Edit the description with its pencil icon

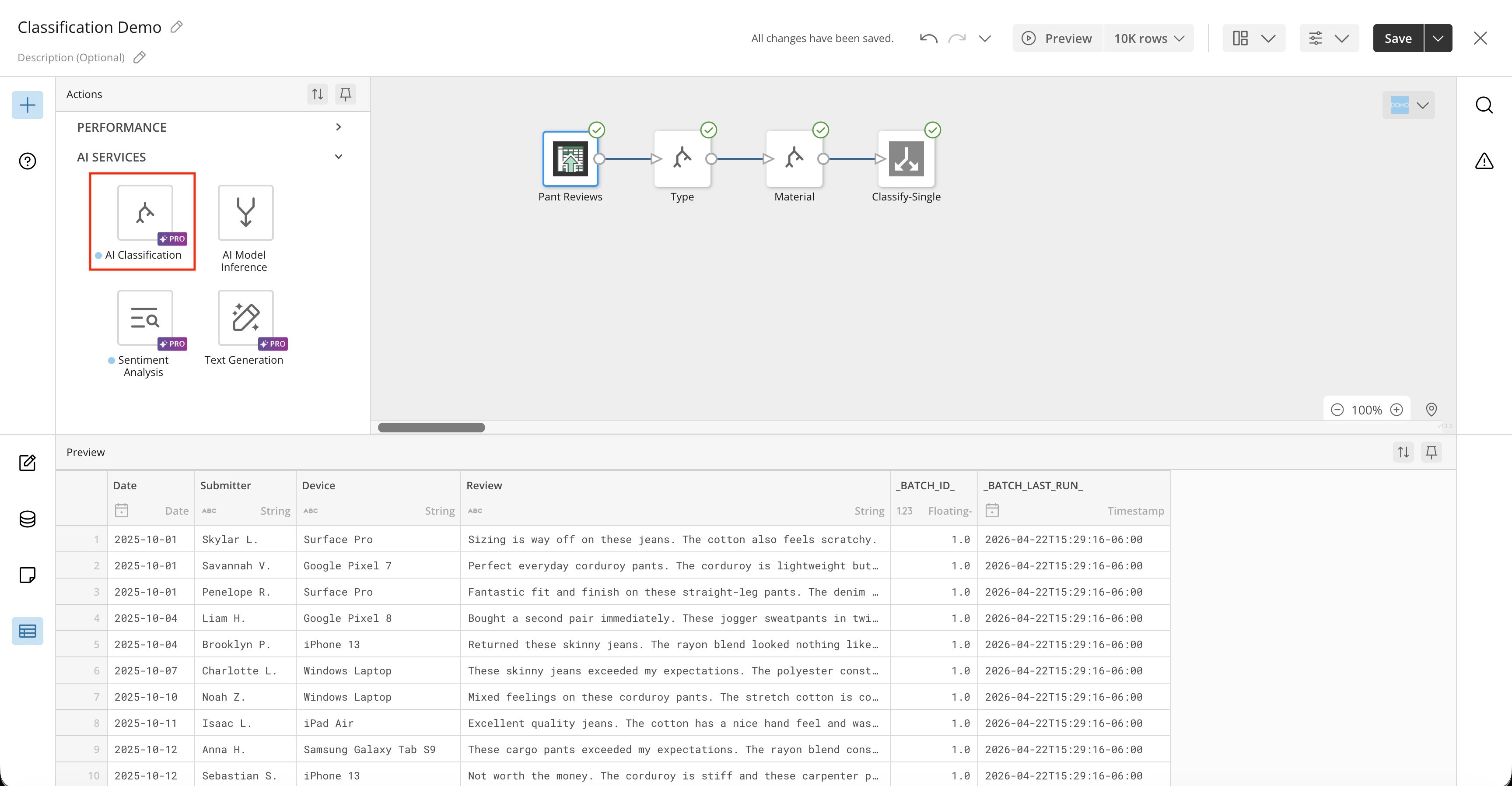[x=139, y=57]
